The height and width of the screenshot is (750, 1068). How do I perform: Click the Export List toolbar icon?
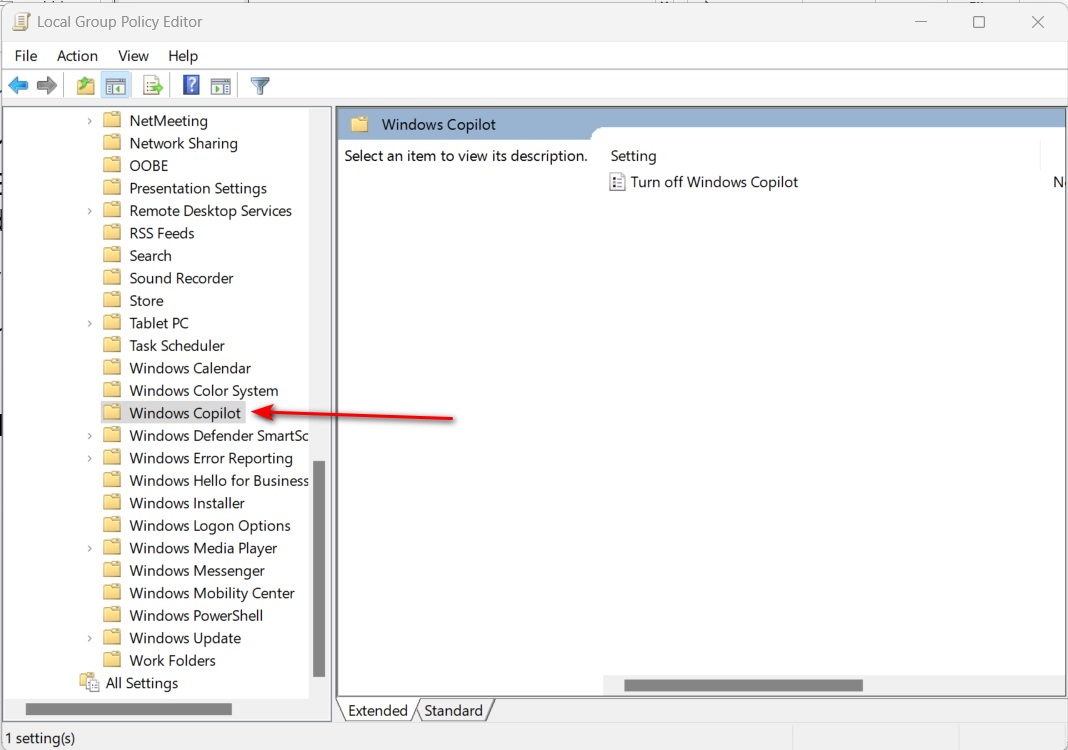[x=153, y=86]
